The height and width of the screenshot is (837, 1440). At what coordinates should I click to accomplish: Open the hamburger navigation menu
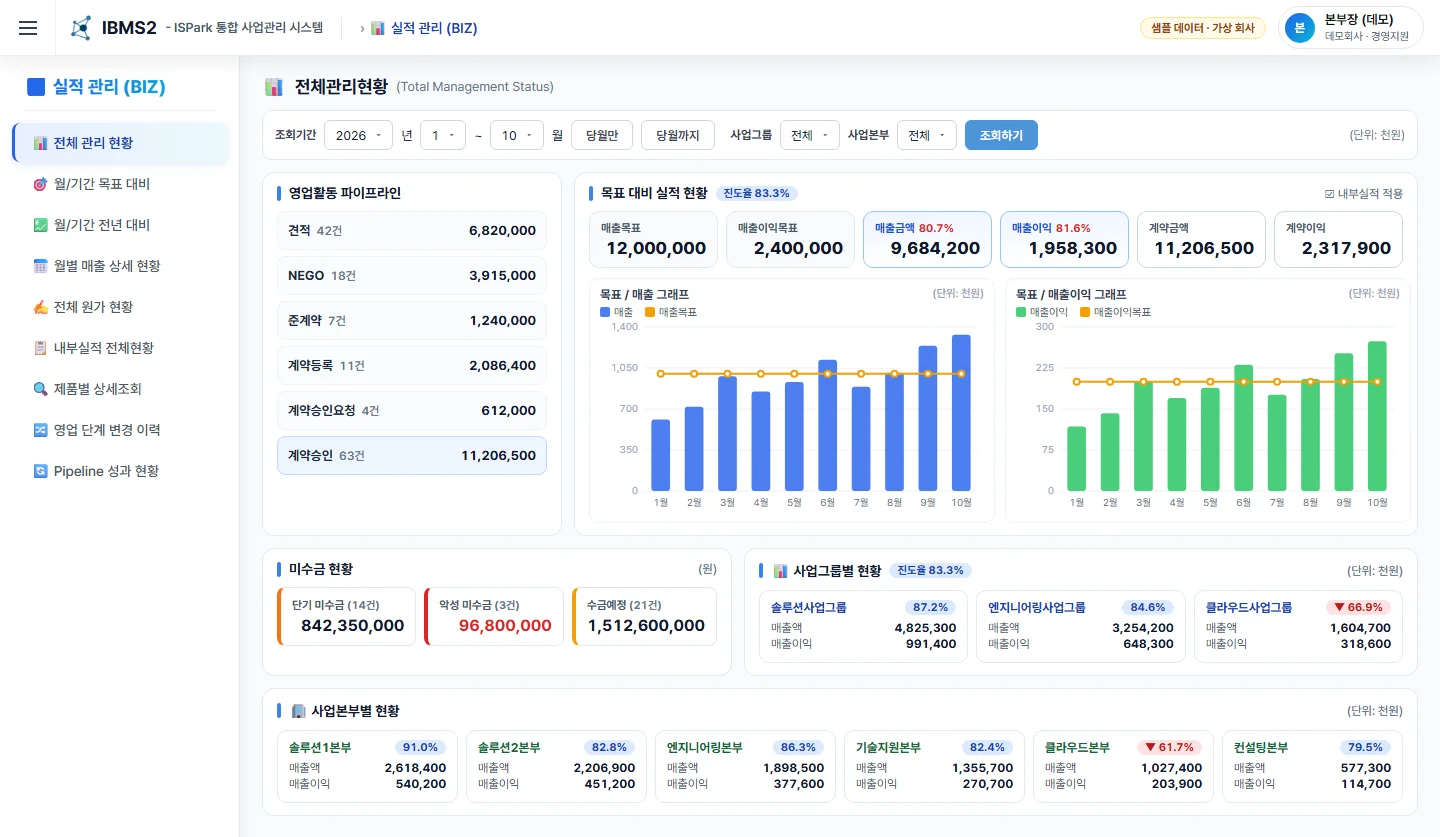tap(28, 28)
